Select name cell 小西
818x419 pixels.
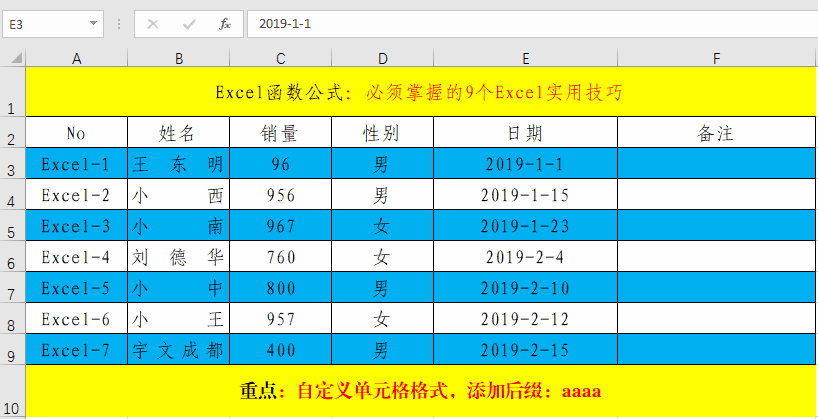click(178, 194)
